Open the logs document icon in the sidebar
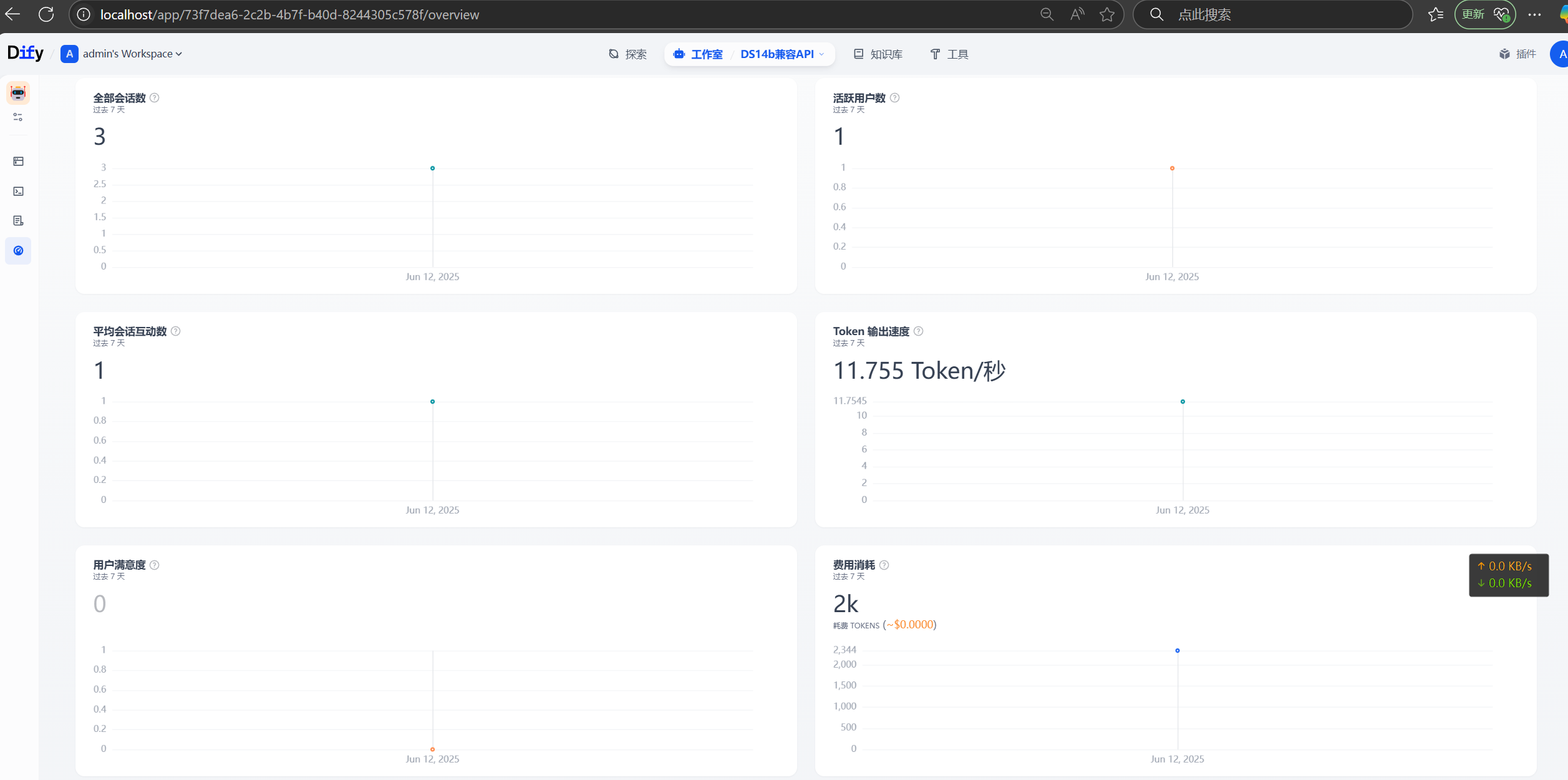This screenshot has height=780, width=1568. [x=18, y=221]
